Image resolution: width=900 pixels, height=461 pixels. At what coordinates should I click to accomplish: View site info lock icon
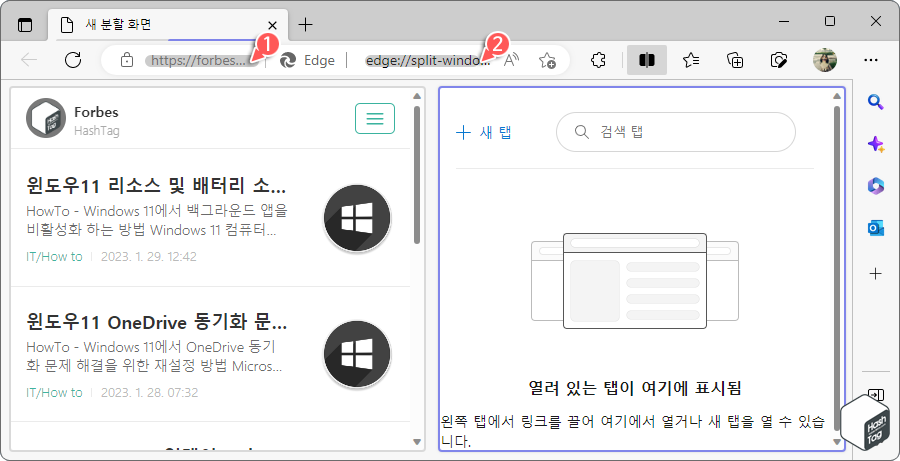point(127,60)
